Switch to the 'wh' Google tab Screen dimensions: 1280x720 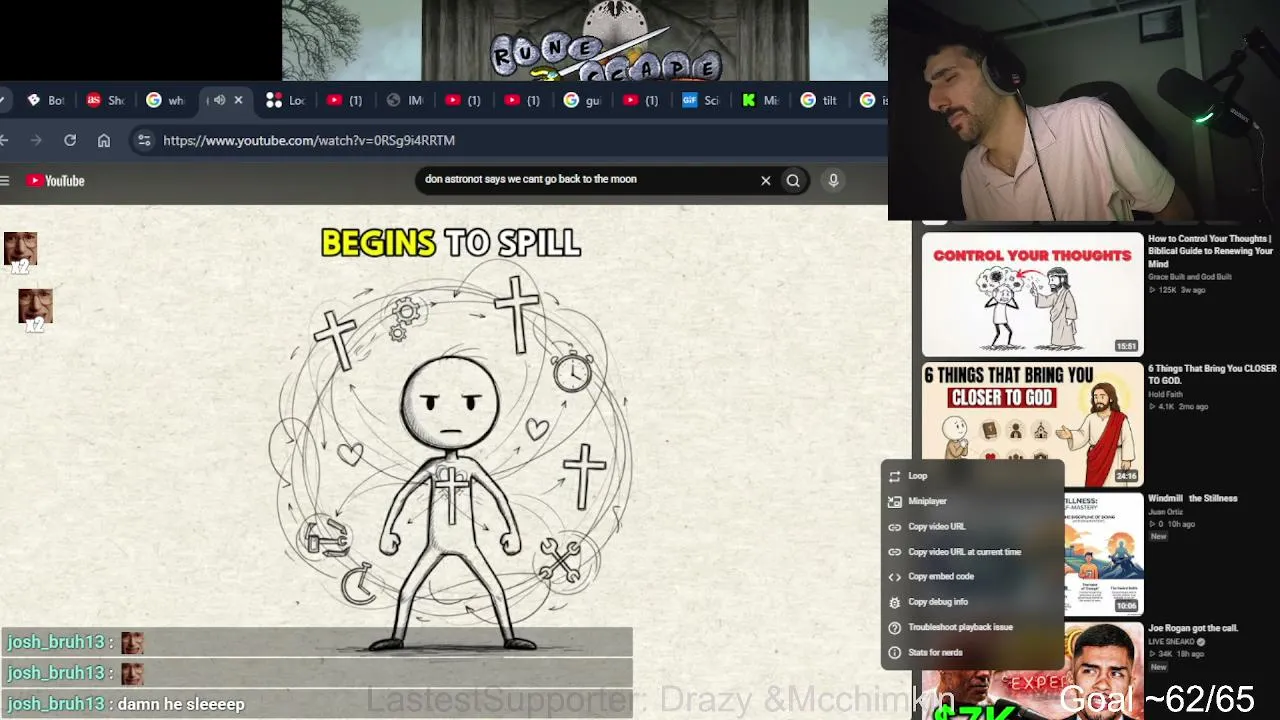click(x=166, y=100)
